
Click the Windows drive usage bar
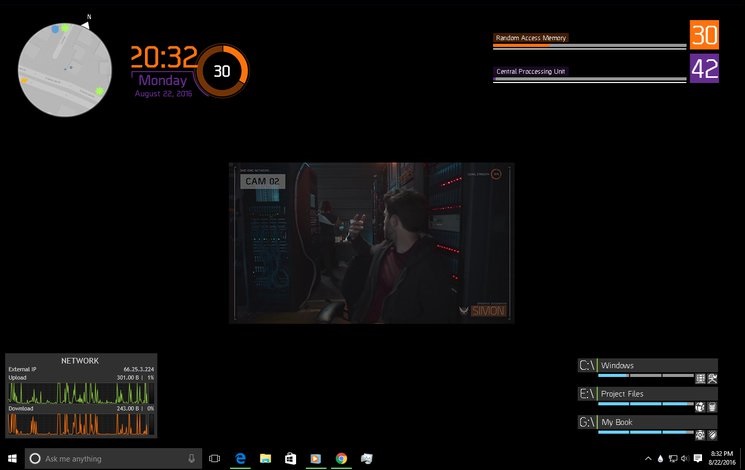pyautogui.click(x=646, y=375)
